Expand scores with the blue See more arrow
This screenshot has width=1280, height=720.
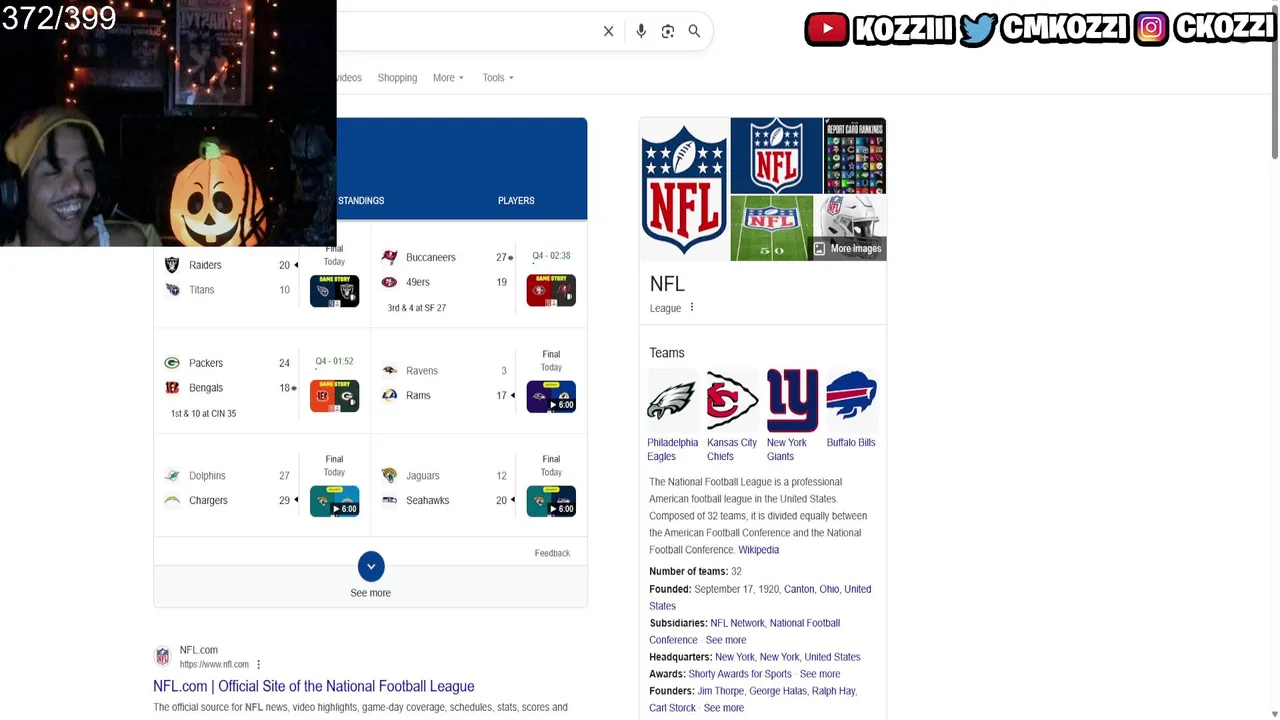pos(370,566)
